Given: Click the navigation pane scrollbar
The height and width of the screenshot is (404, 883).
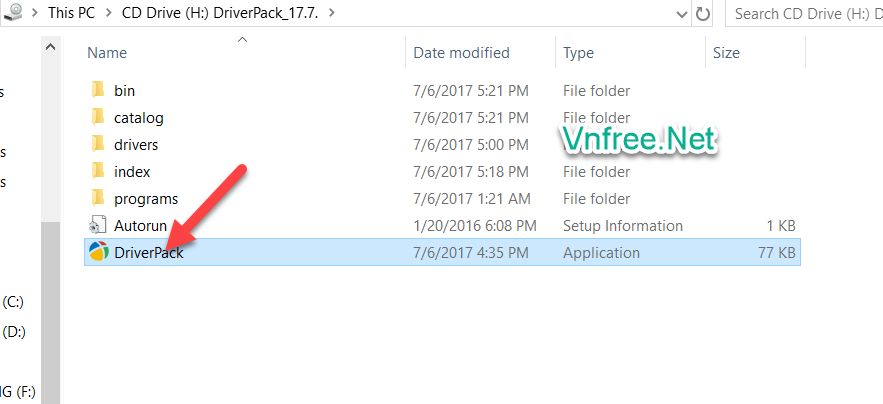Looking at the screenshot, I should (x=50, y=300).
